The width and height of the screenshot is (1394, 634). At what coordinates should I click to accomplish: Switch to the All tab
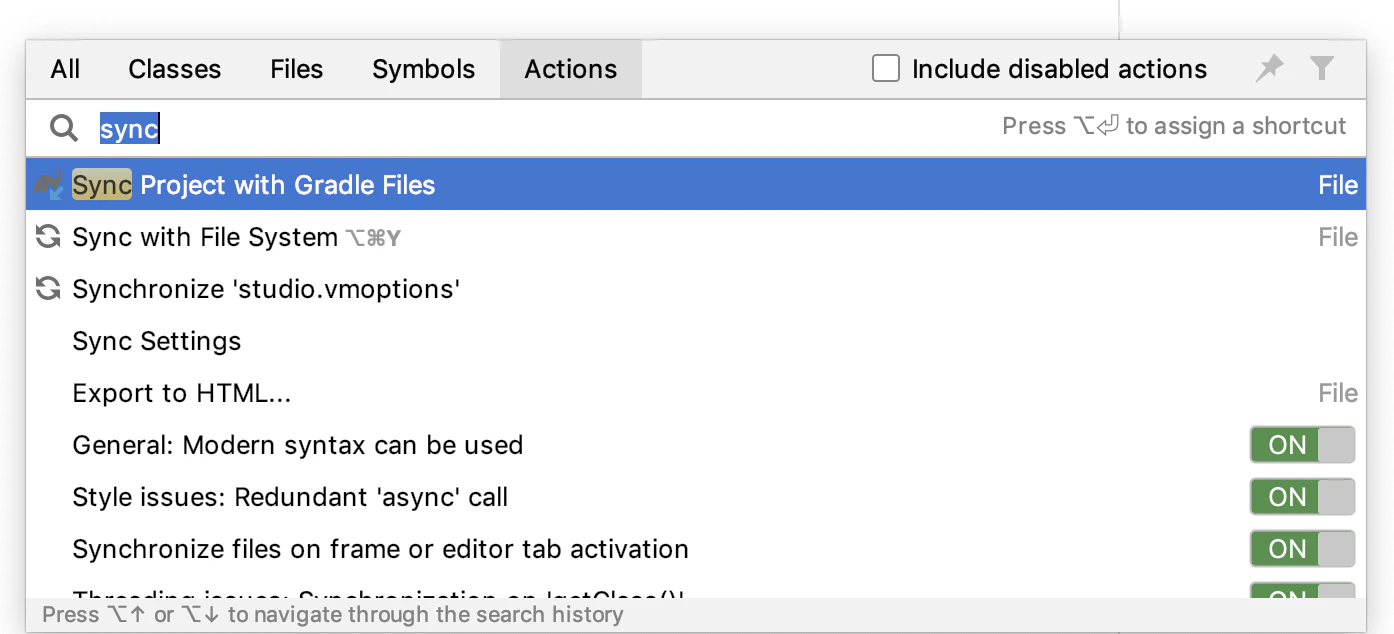[x=65, y=69]
